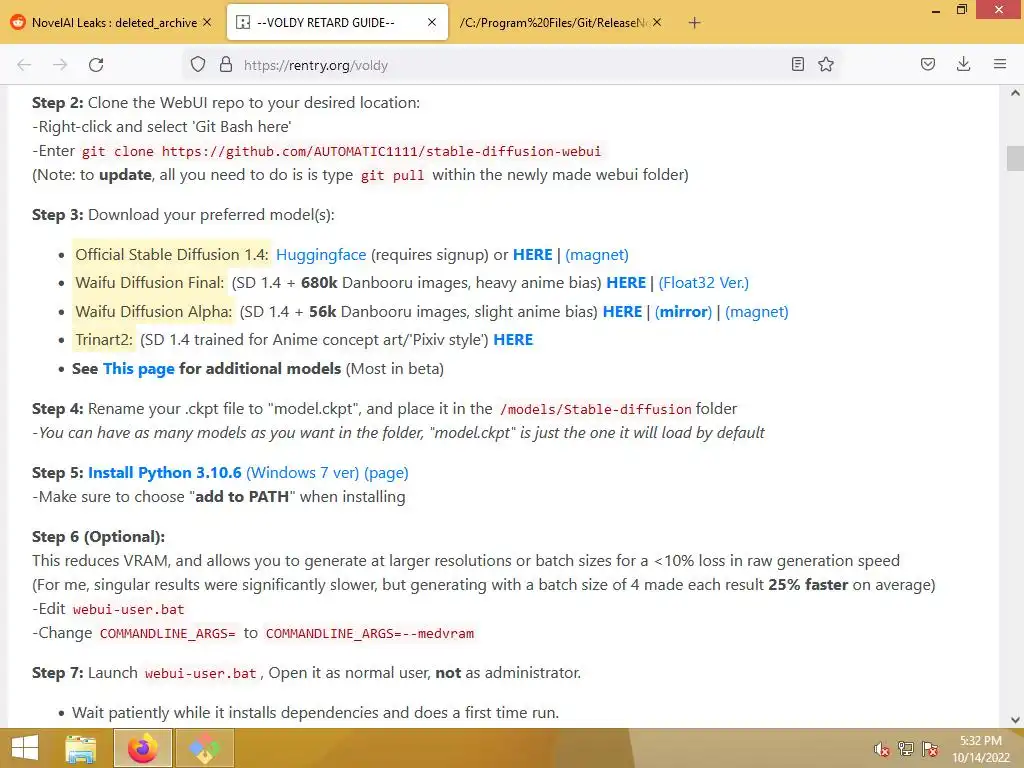Image resolution: width=1024 pixels, height=768 pixels.
Task: Open a new browser tab
Action: [694, 23]
